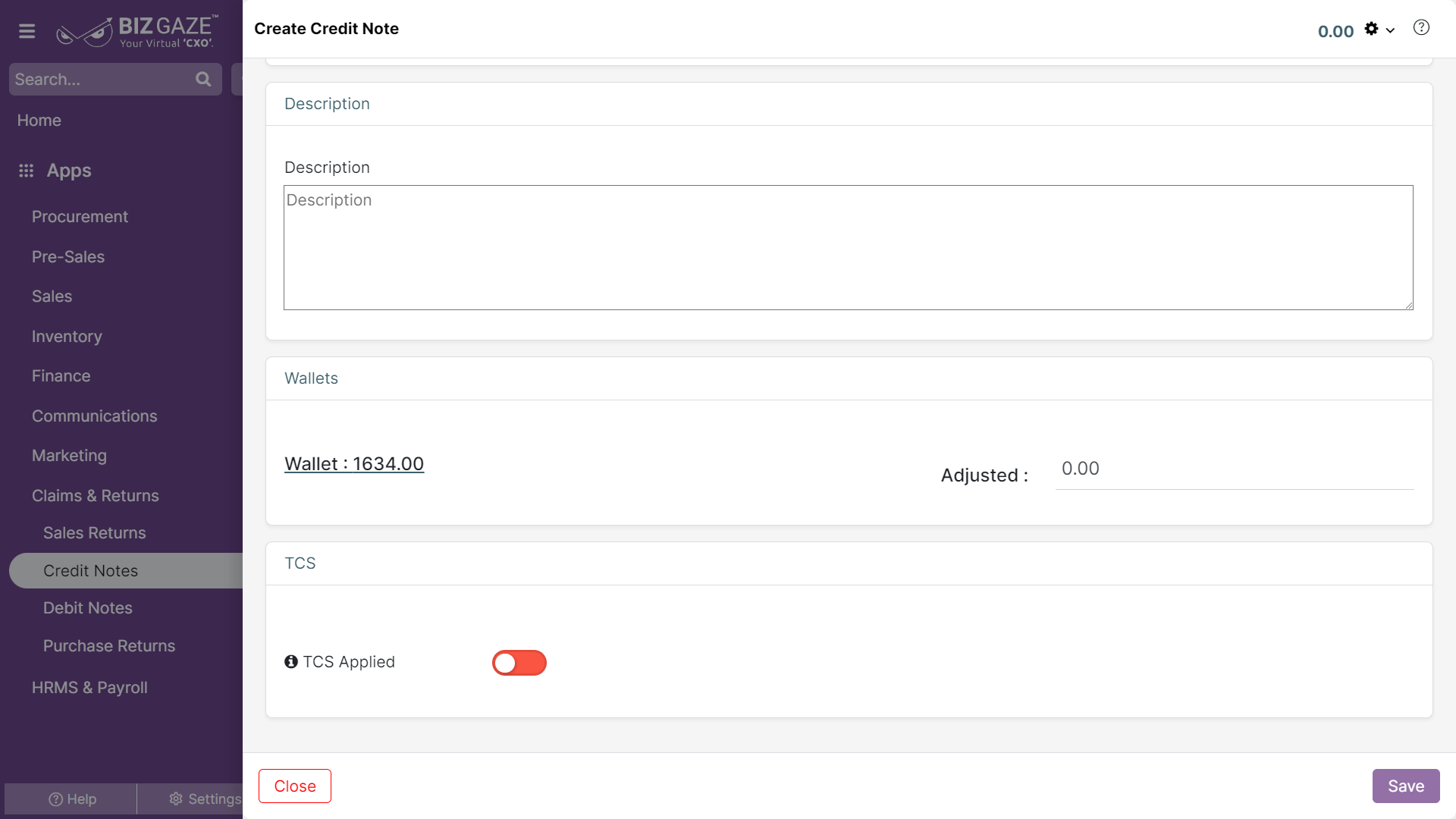Open the hamburger menu icon

click(x=27, y=31)
